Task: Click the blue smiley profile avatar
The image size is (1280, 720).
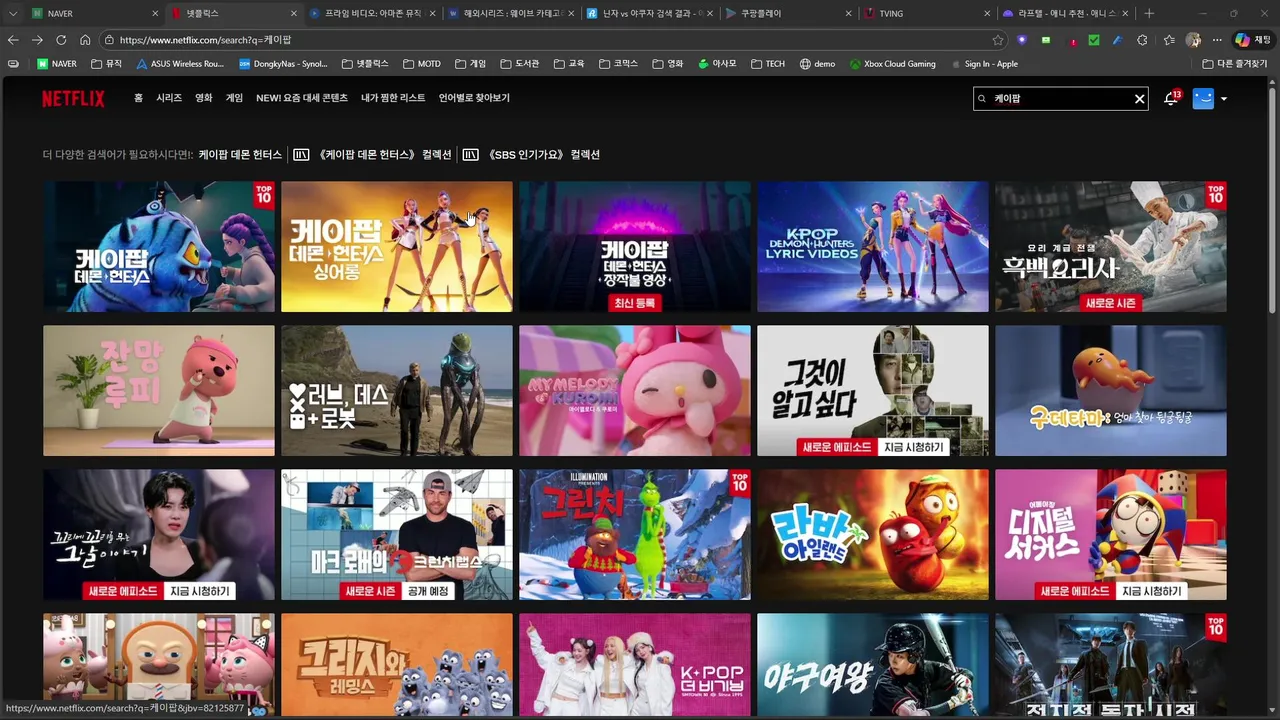Action: (1203, 99)
